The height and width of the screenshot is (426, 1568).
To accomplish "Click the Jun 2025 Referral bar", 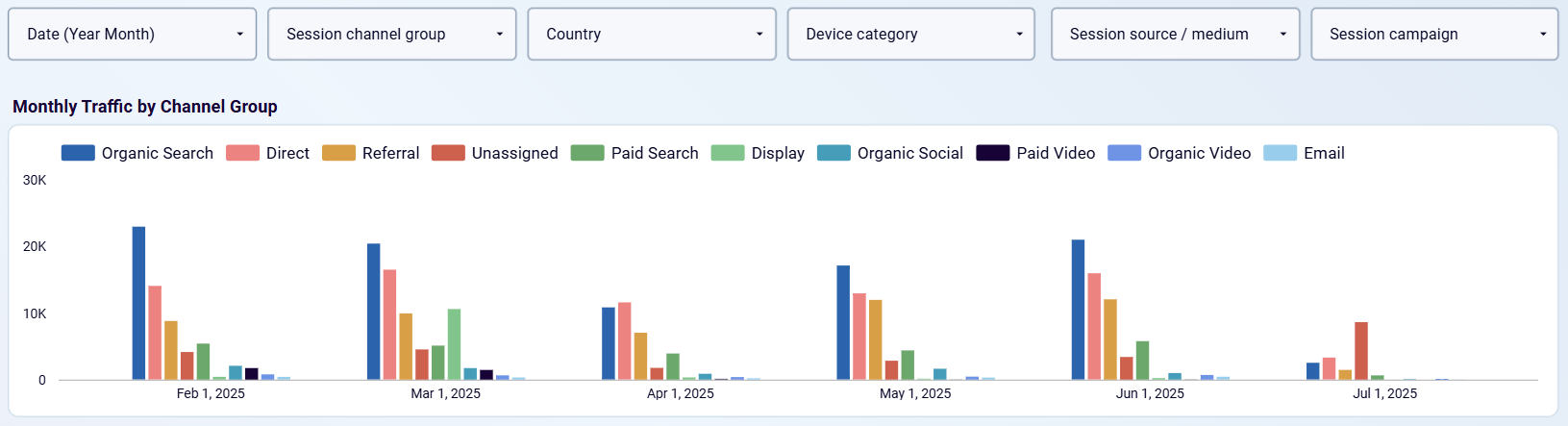I will (x=1110, y=339).
